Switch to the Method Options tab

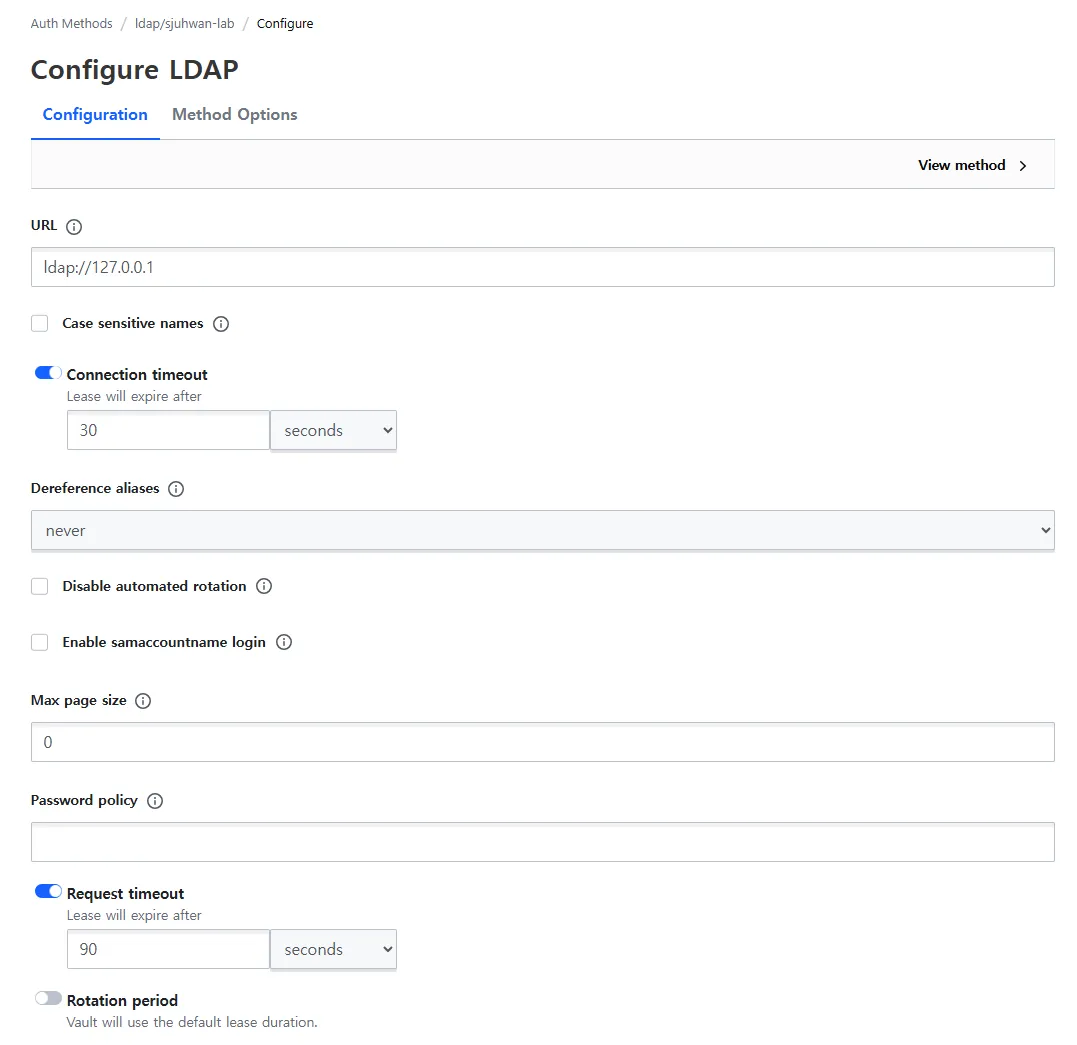pos(235,115)
